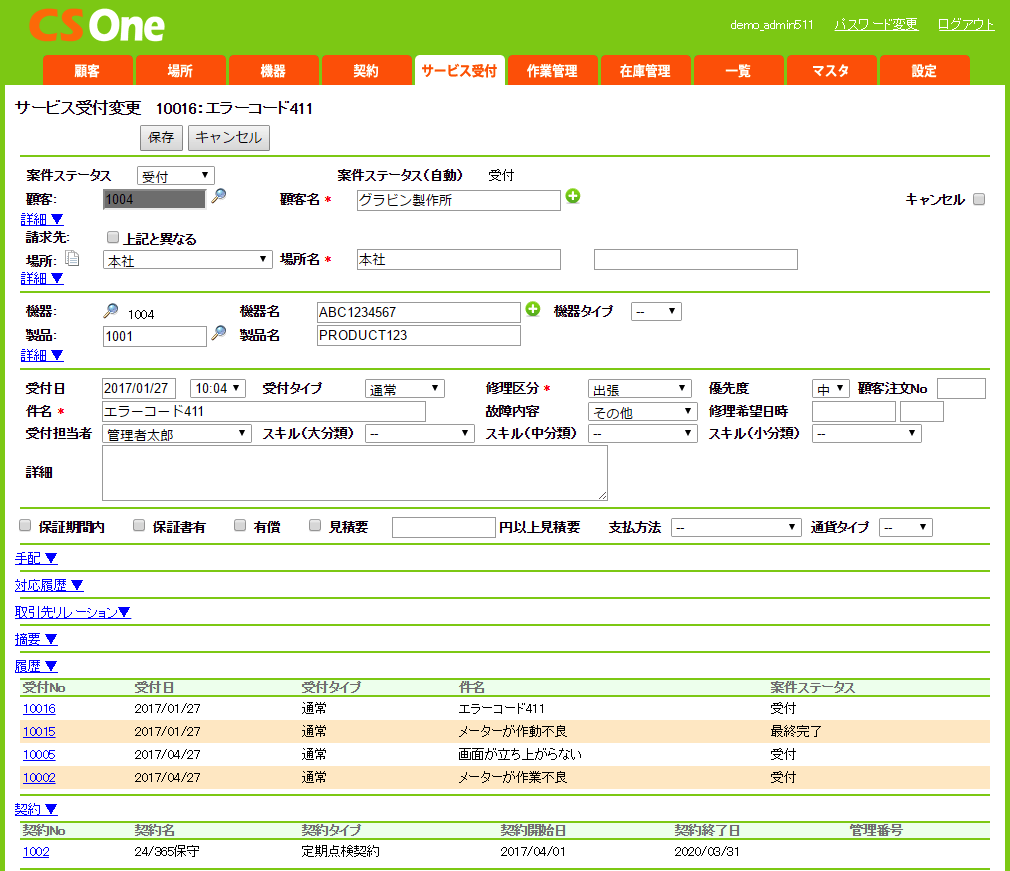Viewport: 1010px width, 871px height.
Task: Open the スキル(小分類) dropdown
Action: point(866,434)
